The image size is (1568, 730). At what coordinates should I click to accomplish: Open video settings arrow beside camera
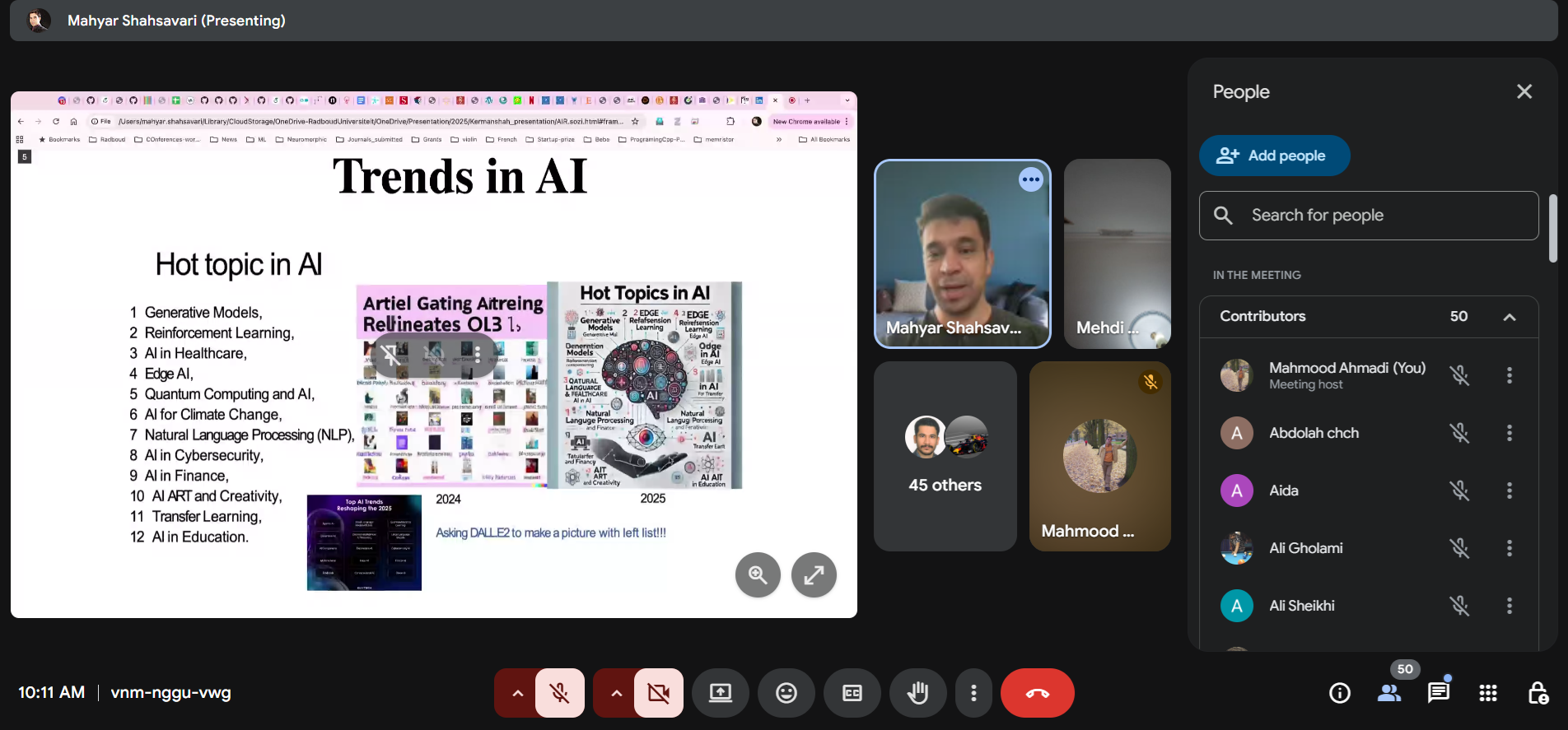[x=616, y=693]
